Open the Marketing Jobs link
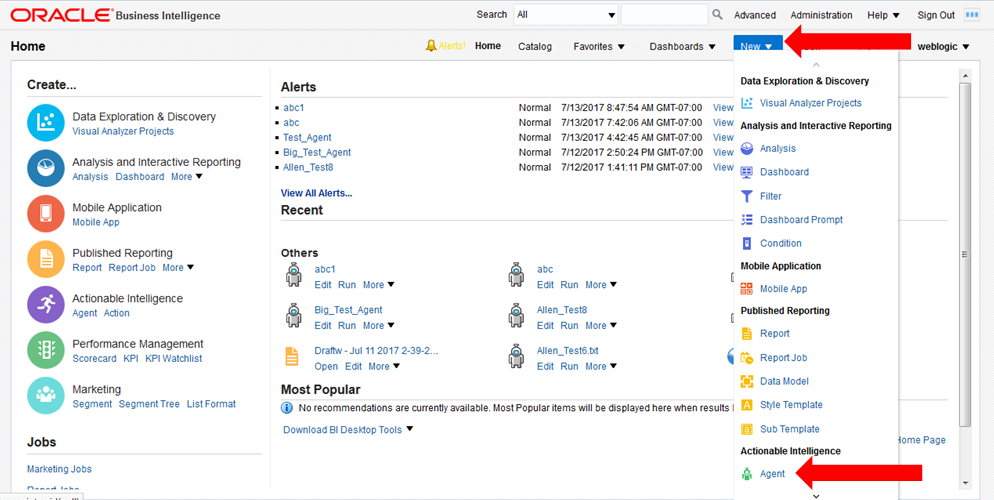The height and width of the screenshot is (500, 994). tap(59, 469)
